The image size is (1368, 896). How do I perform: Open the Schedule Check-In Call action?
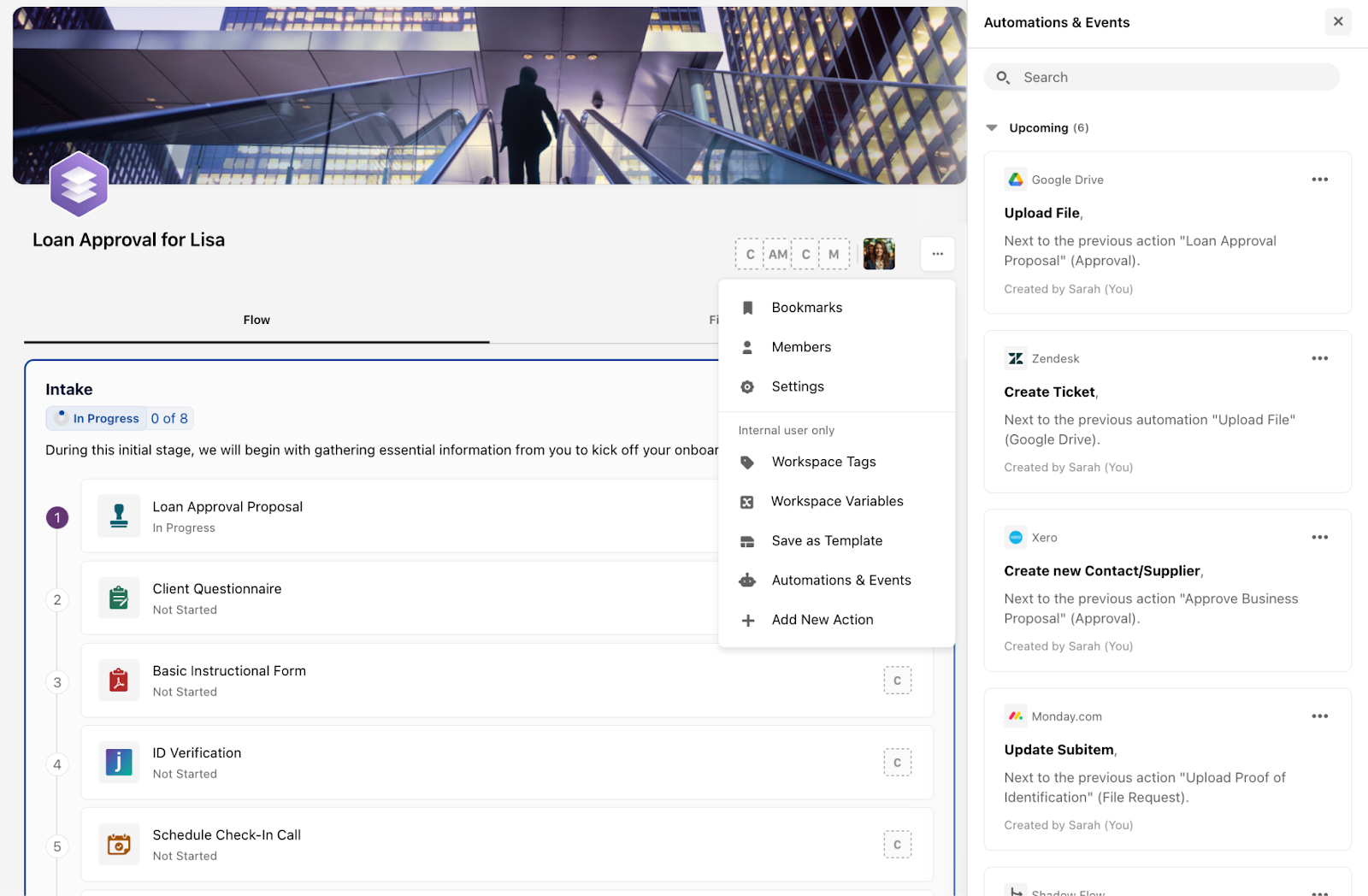tap(506, 845)
